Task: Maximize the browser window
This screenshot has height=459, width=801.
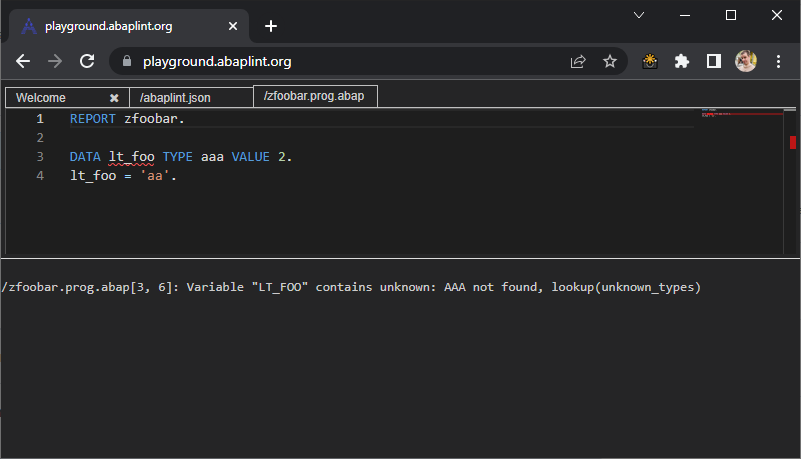Action: tap(731, 15)
